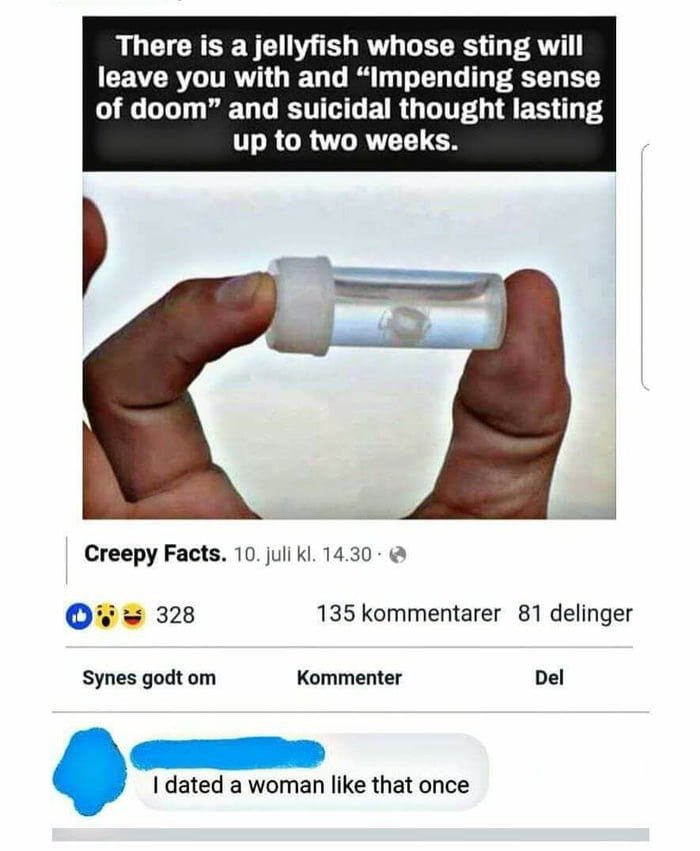Open the jellyfish vial photo
Screen dimensions: 700x851
349,345
